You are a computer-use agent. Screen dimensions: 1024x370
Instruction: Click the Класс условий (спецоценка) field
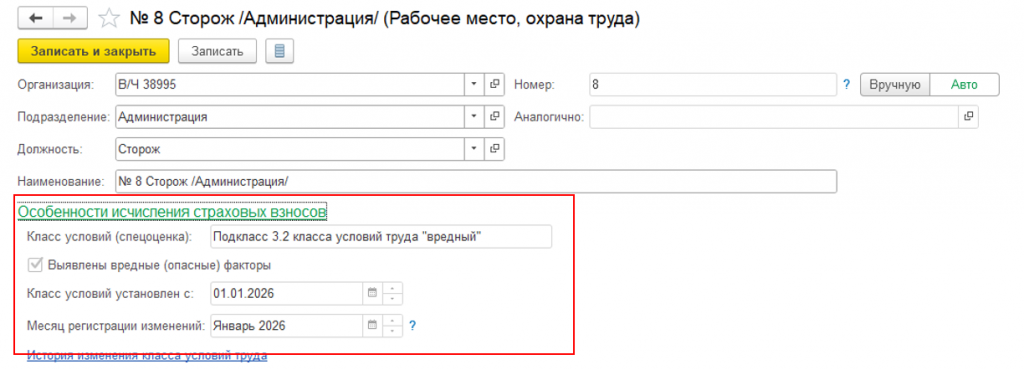(x=381, y=237)
